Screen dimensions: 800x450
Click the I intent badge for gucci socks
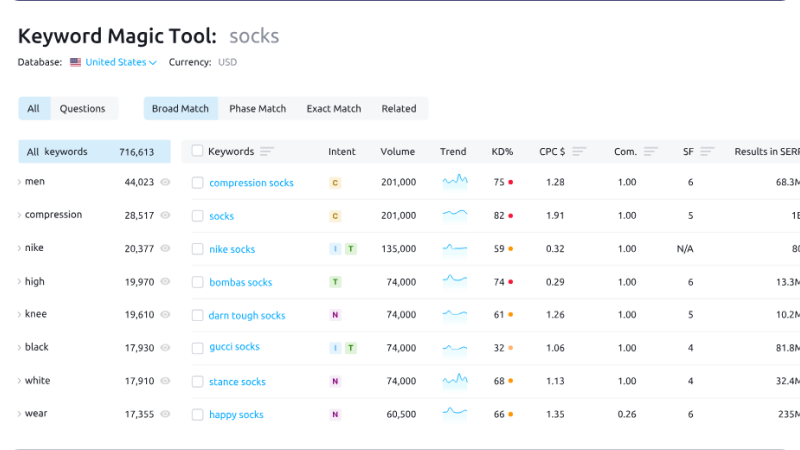pos(335,348)
